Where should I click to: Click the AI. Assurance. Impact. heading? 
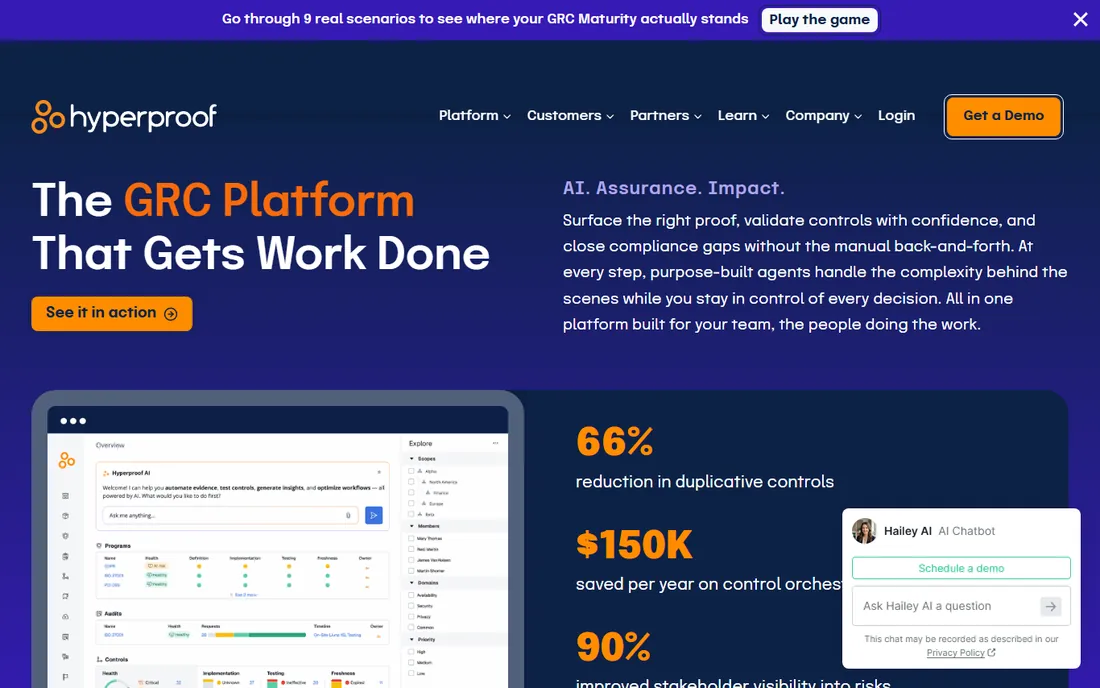673,188
